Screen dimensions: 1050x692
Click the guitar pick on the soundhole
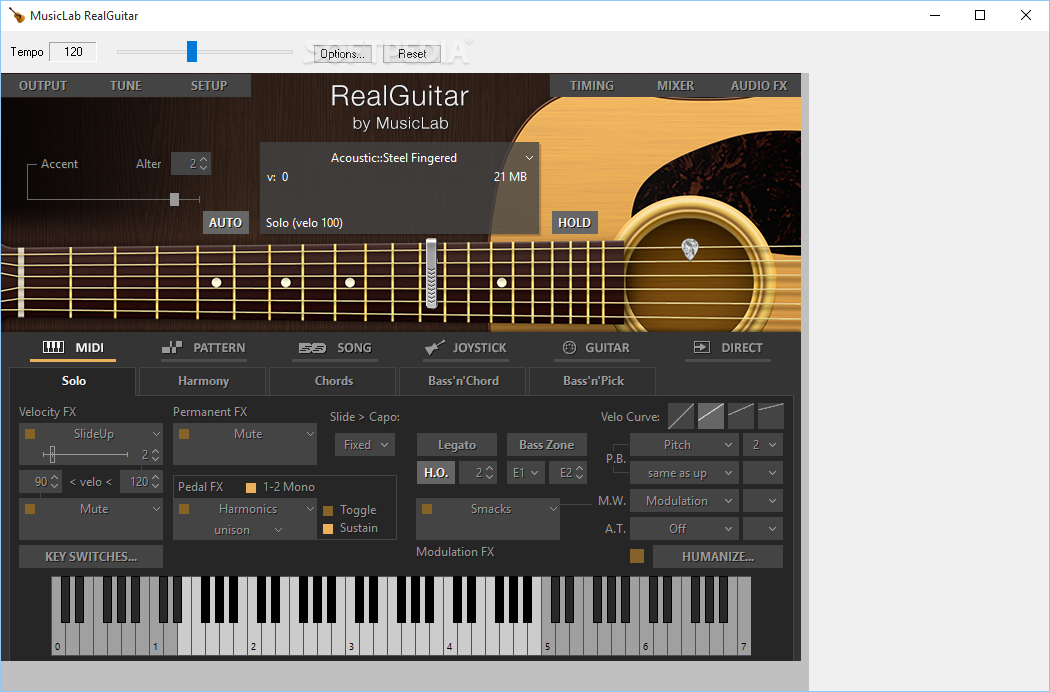(690, 249)
